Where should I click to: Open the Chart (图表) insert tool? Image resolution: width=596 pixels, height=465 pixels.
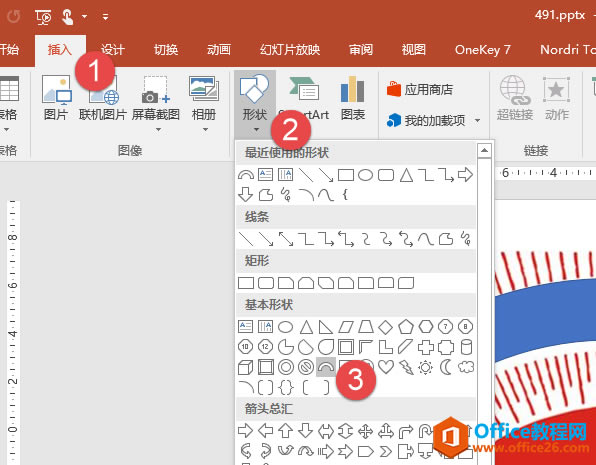point(353,98)
